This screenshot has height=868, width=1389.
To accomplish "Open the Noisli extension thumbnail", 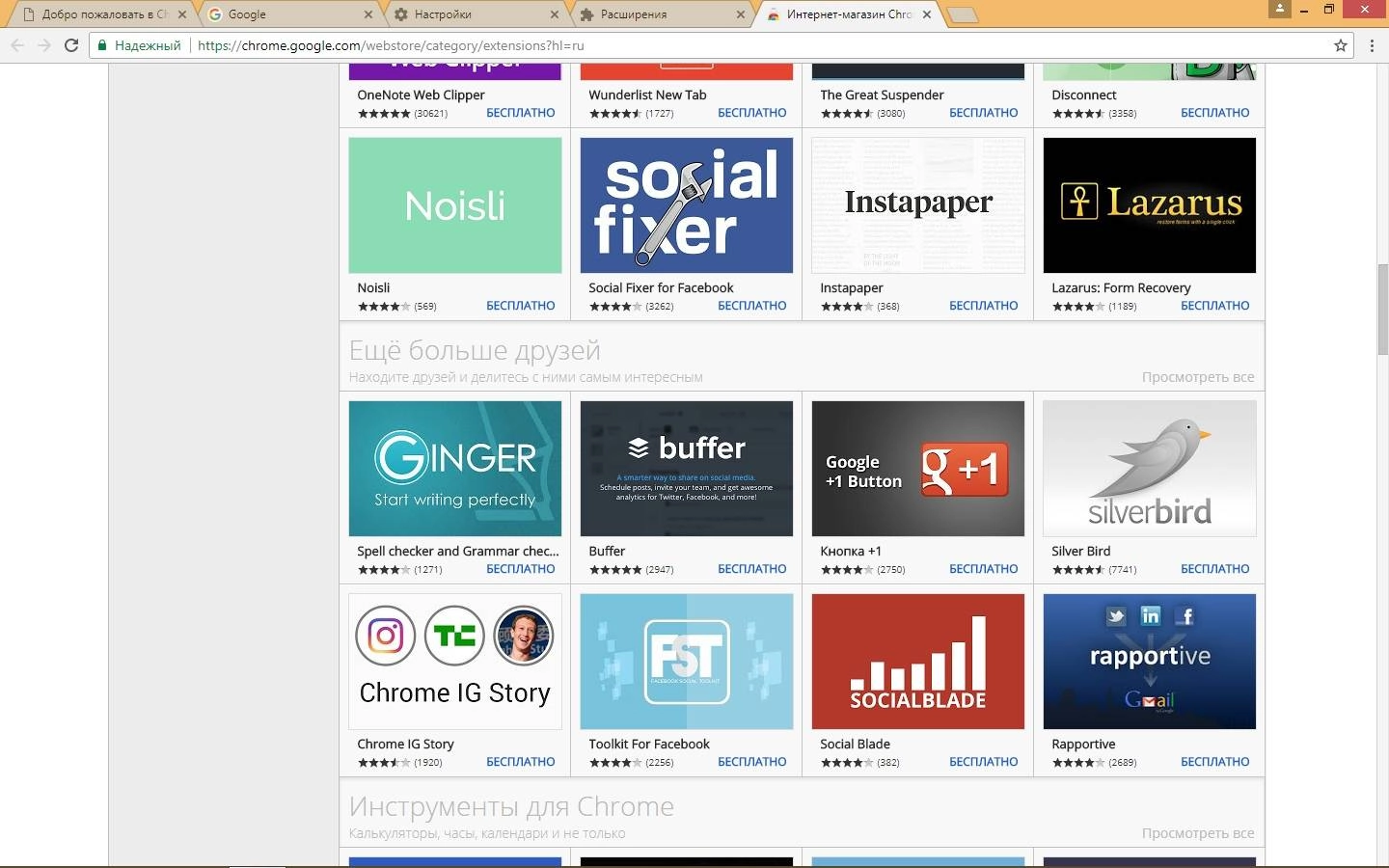I will [x=455, y=205].
